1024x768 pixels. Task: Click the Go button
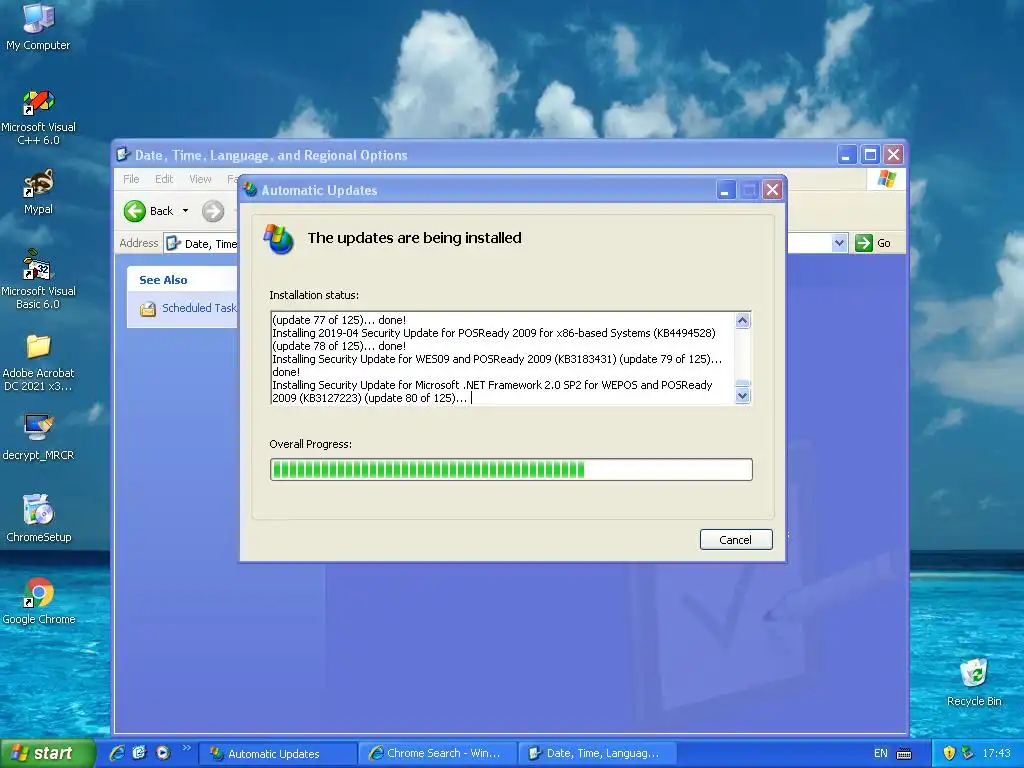(872, 243)
